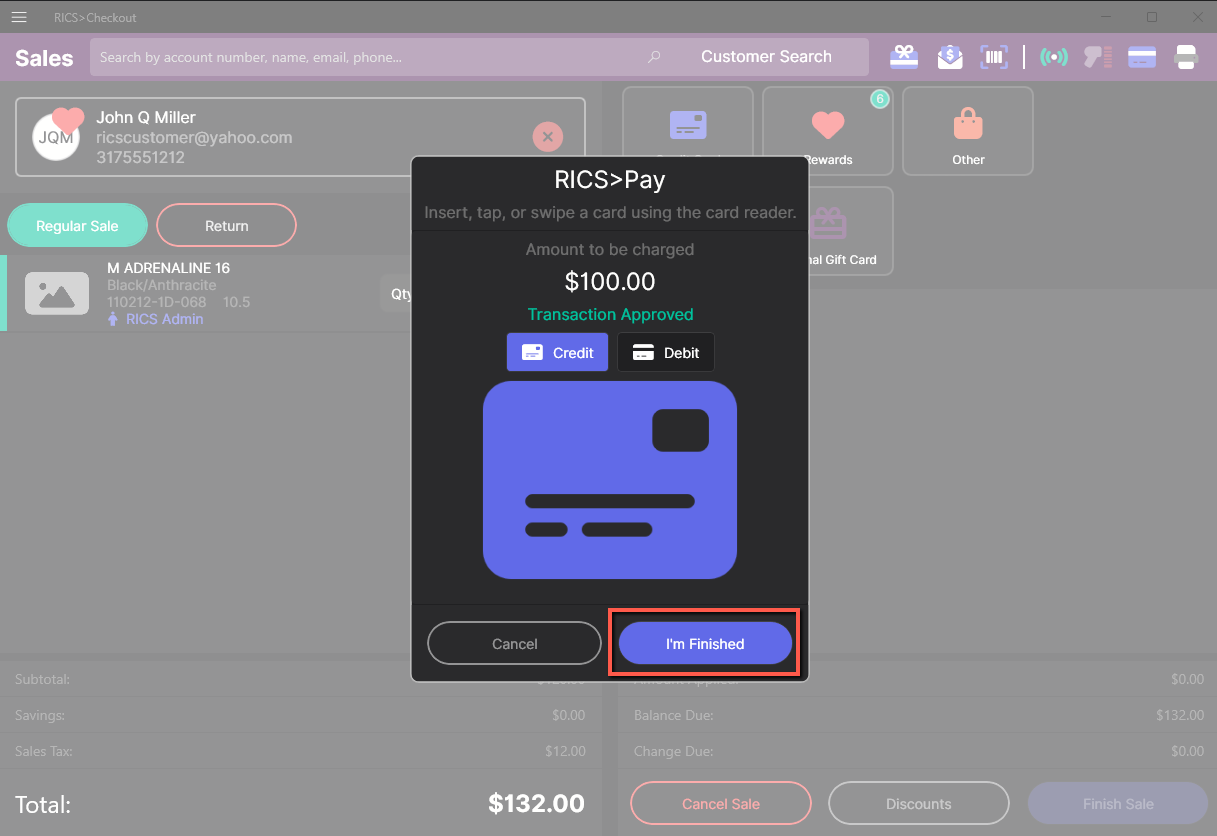Click the M ADRENALINE 16 image placeholder
This screenshot has height=836, width=1217.
point(57,293)
